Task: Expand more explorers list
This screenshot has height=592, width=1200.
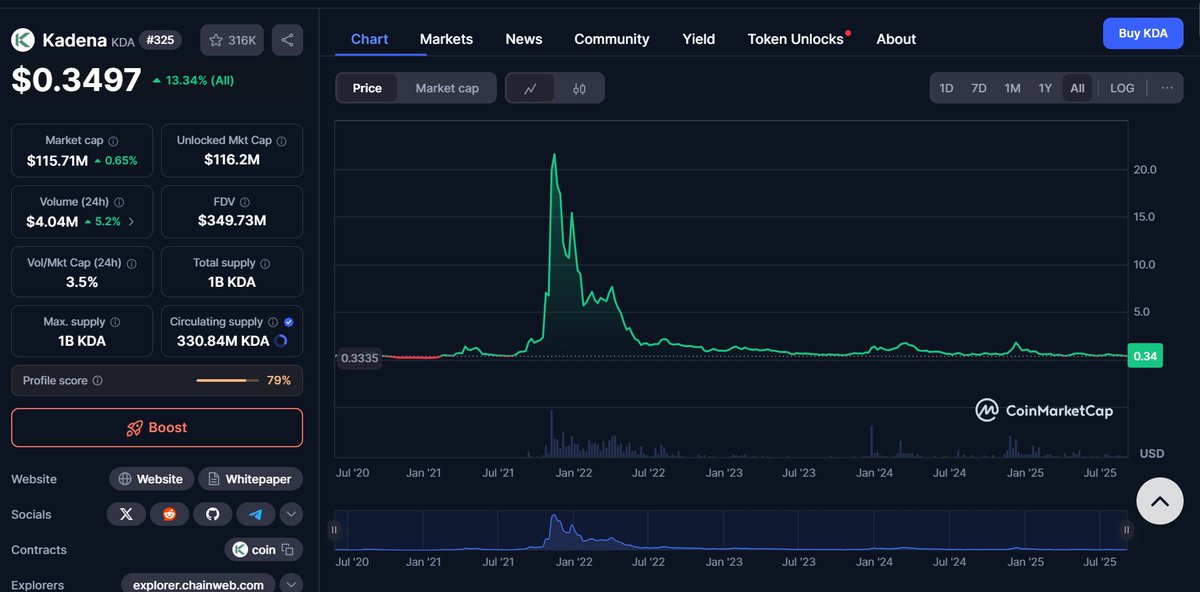Action: [291, 584]
